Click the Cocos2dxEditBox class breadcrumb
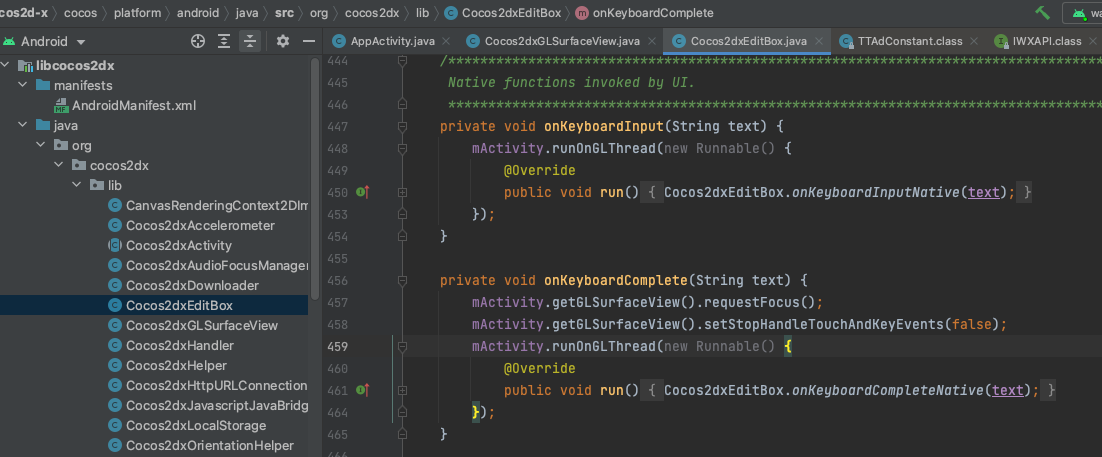The width and height of the screenshot is (1102, 457). [x=502, y=13]
